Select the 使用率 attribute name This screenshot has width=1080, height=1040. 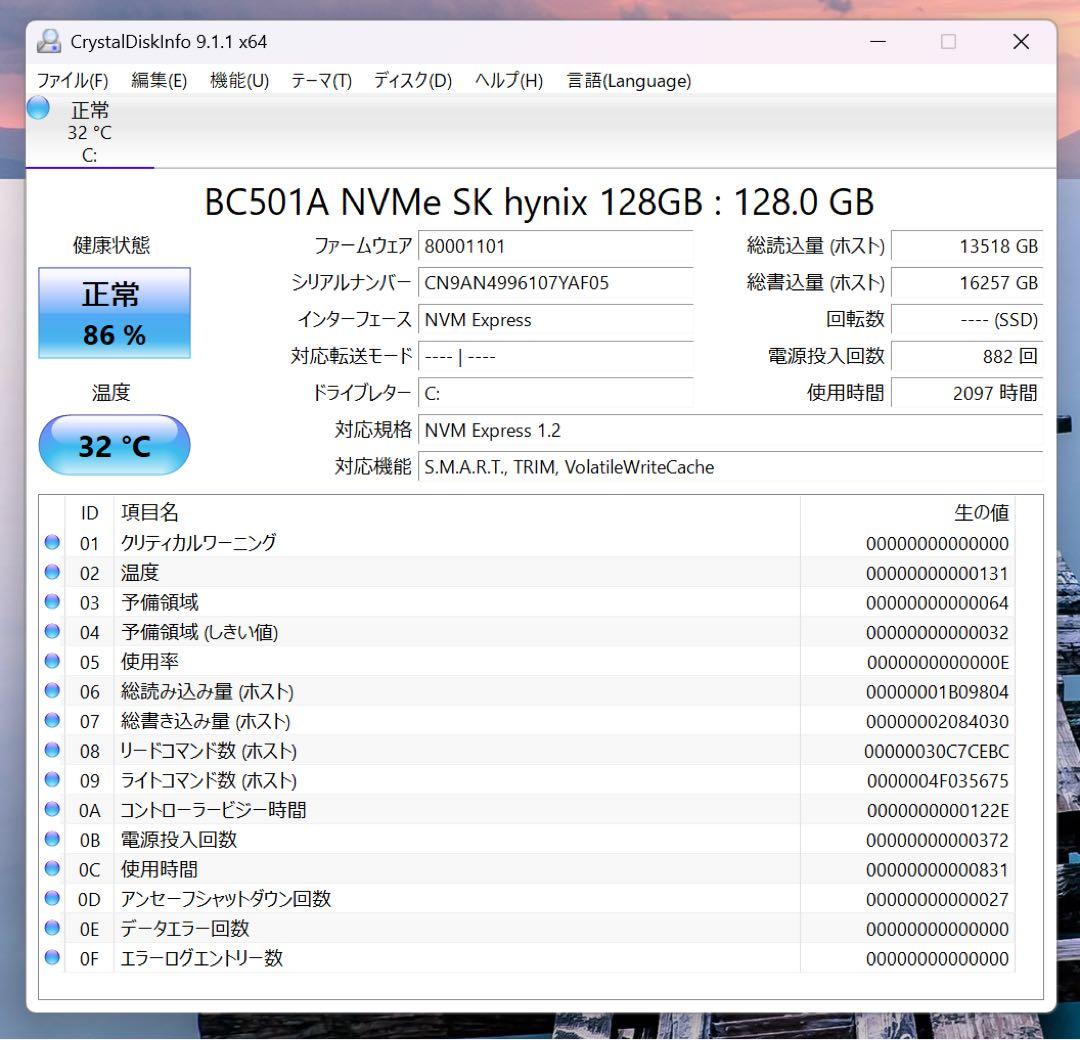point(149,661)
